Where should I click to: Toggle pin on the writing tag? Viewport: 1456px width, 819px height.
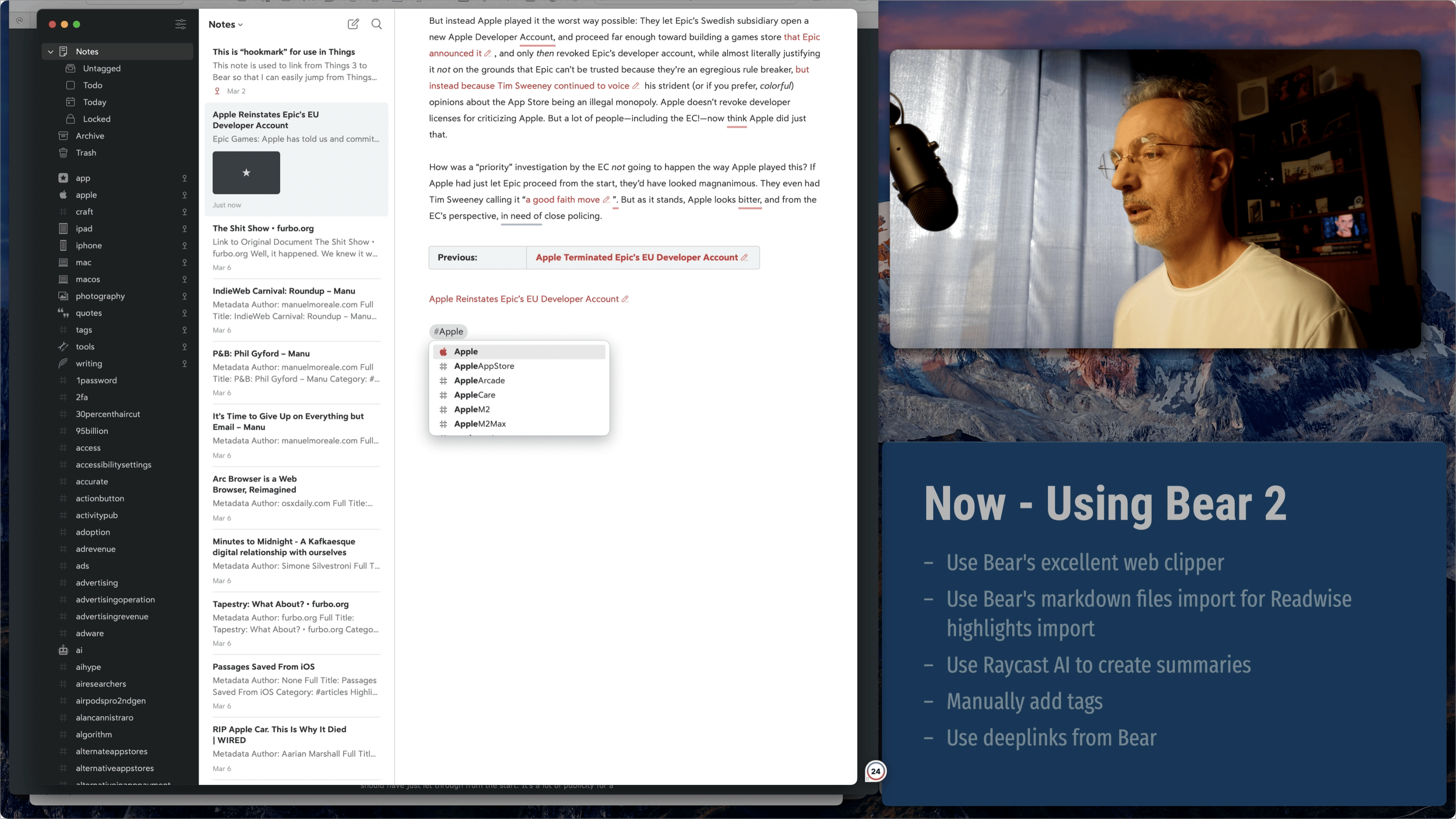click(x=184, y=364)
